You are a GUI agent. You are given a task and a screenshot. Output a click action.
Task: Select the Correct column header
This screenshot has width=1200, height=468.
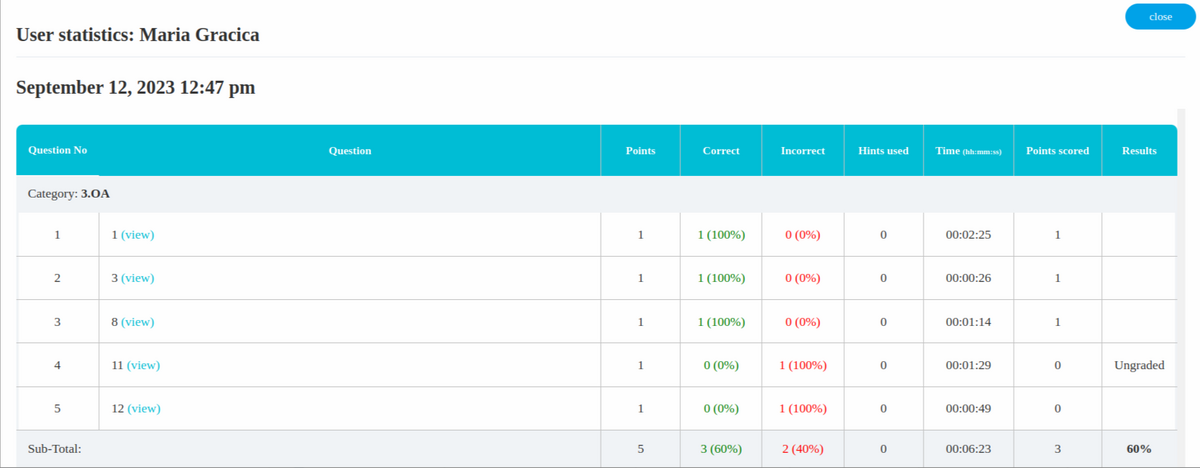(721, 151)
